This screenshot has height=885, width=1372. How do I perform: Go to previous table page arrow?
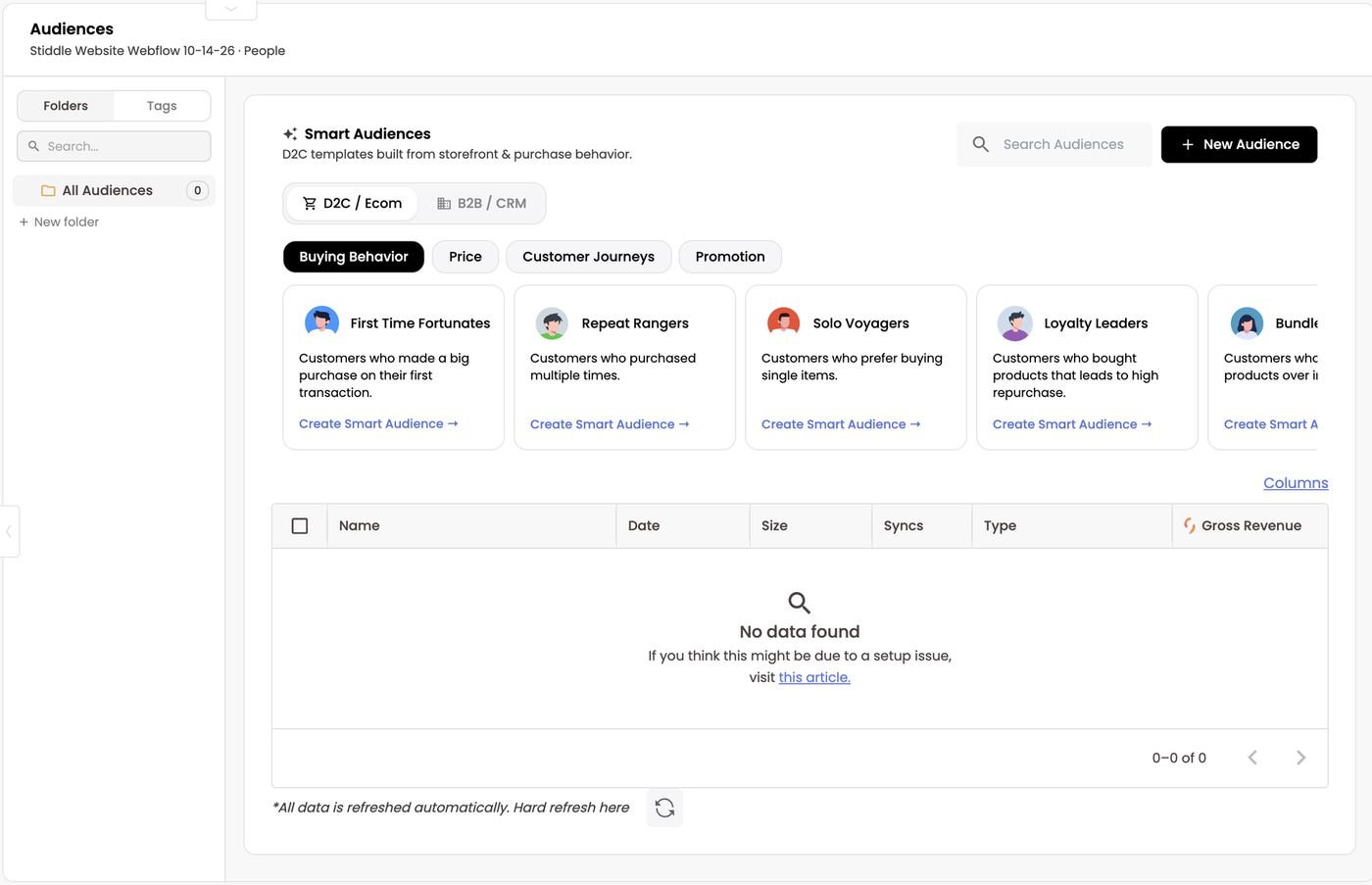[x=1252, y=758]
